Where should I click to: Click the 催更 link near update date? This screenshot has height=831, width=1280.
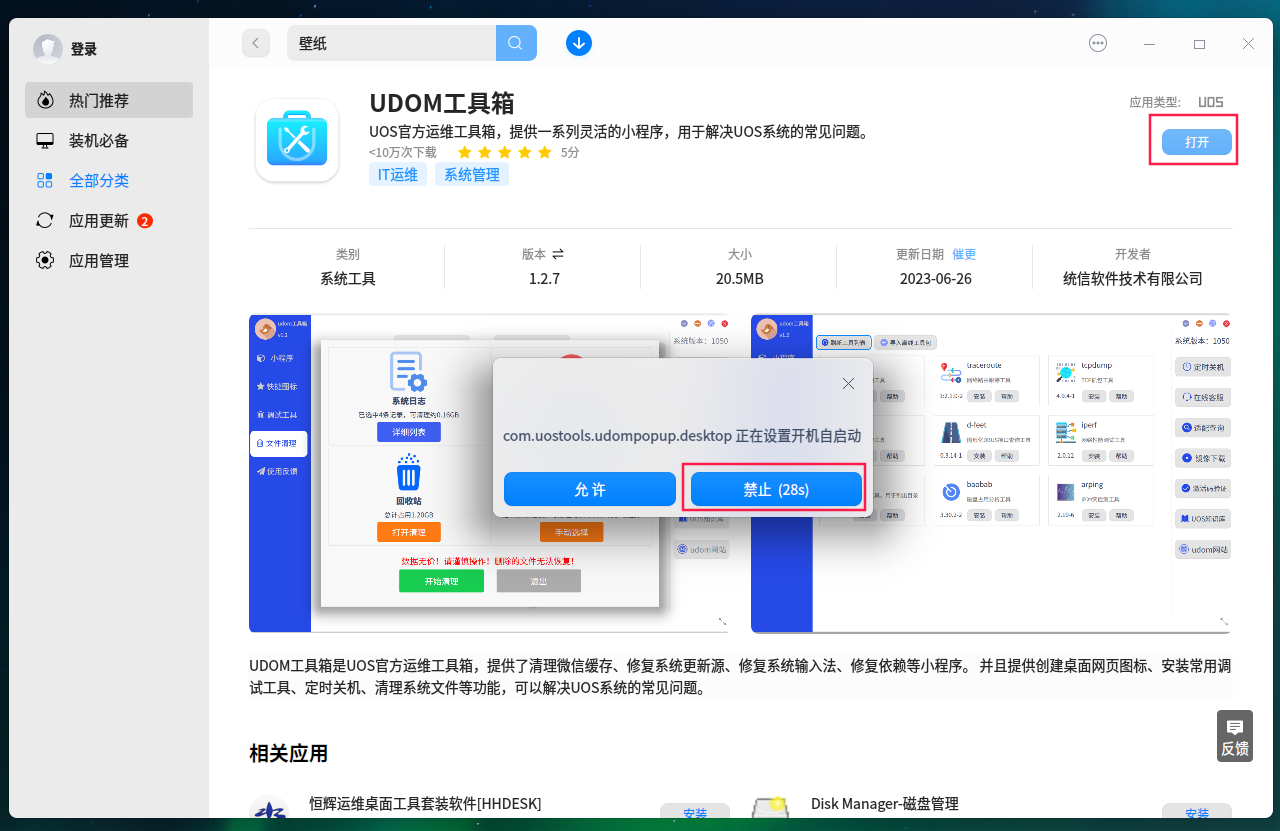(x=964, y=254)
